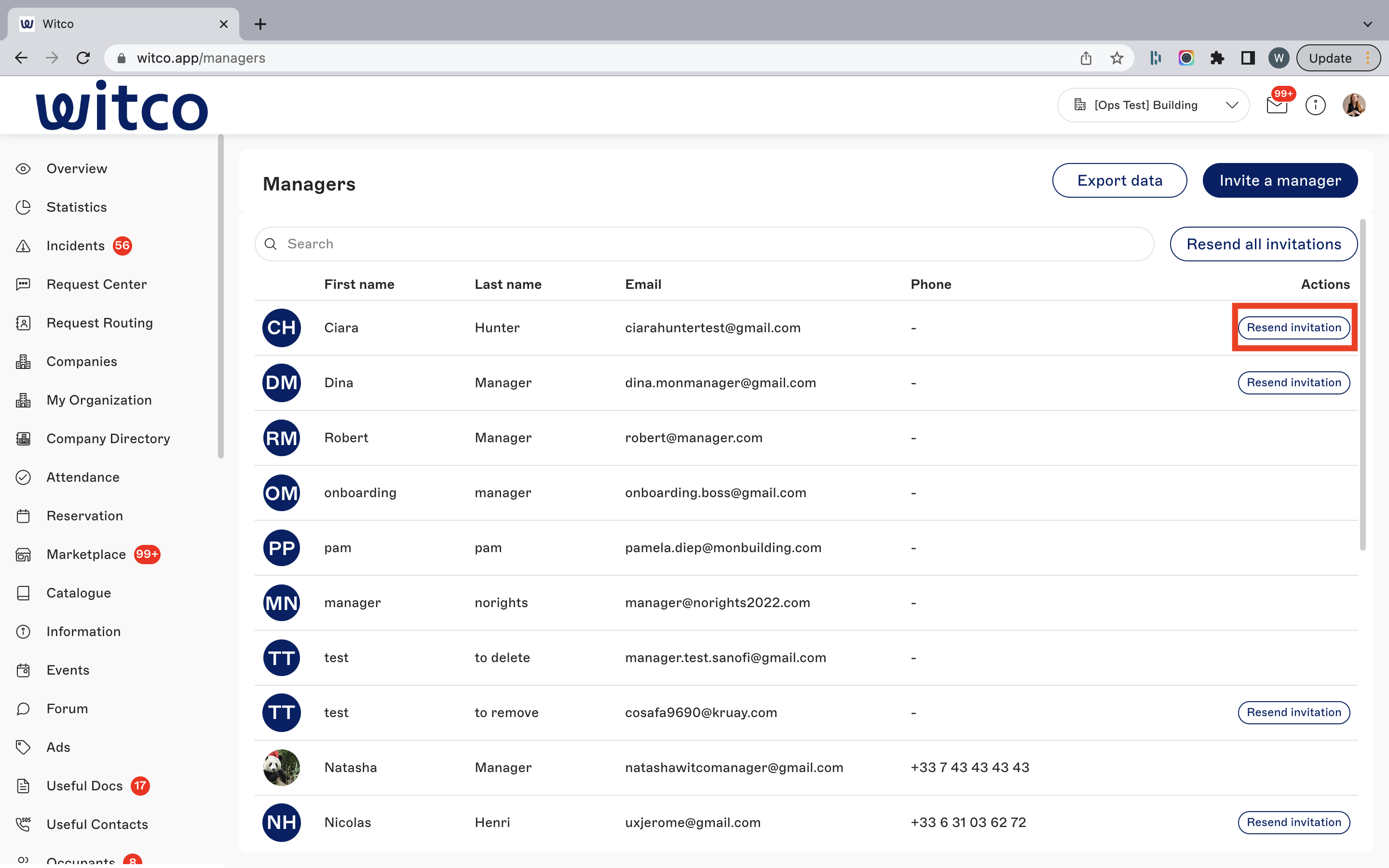The width and height of the screenshot is (1389, 868).
Task: Click the My Organization building icon
Action: tap(23, 400)
